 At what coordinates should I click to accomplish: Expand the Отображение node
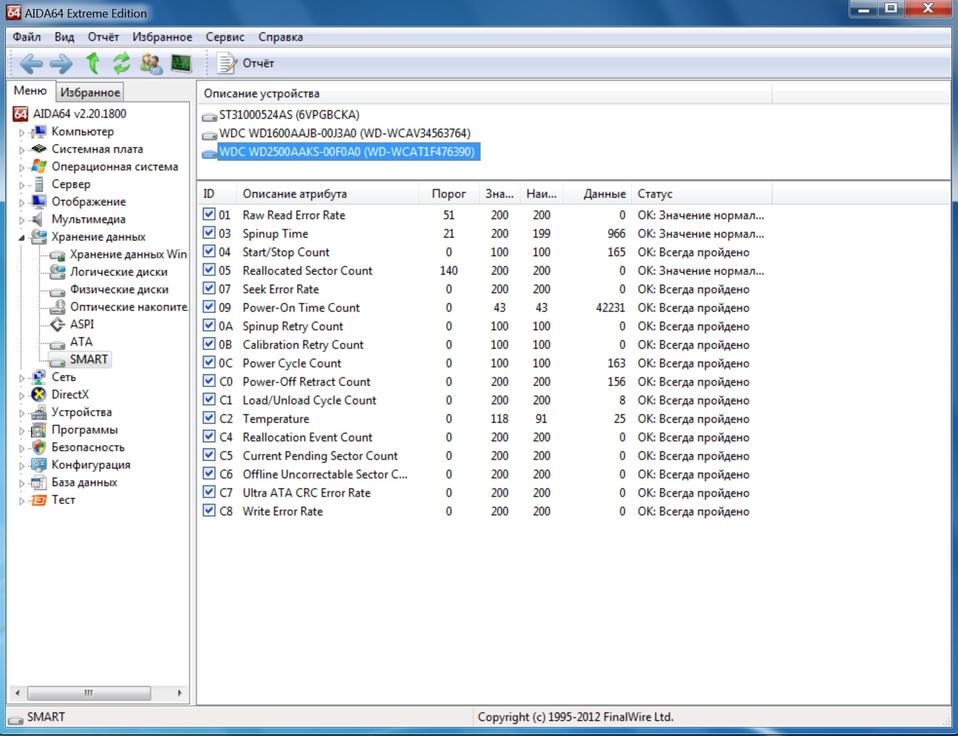(21, 202)
